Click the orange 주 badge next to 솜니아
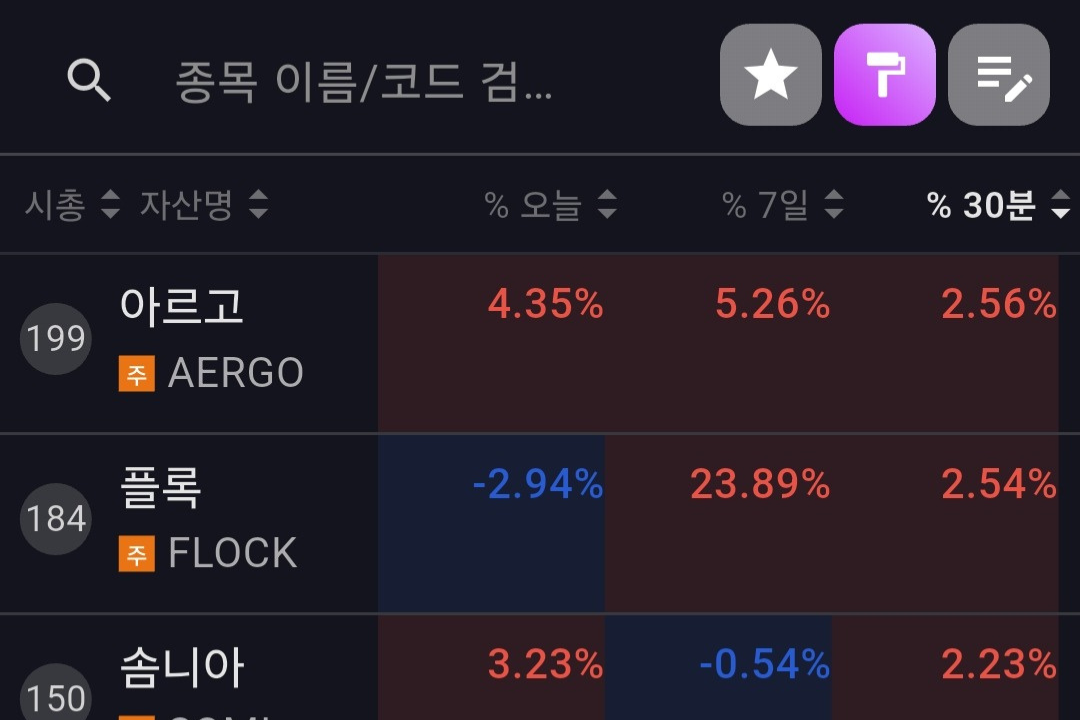Screen dimensions: 1080x720 pyautogui.click(x=135, y=715)
